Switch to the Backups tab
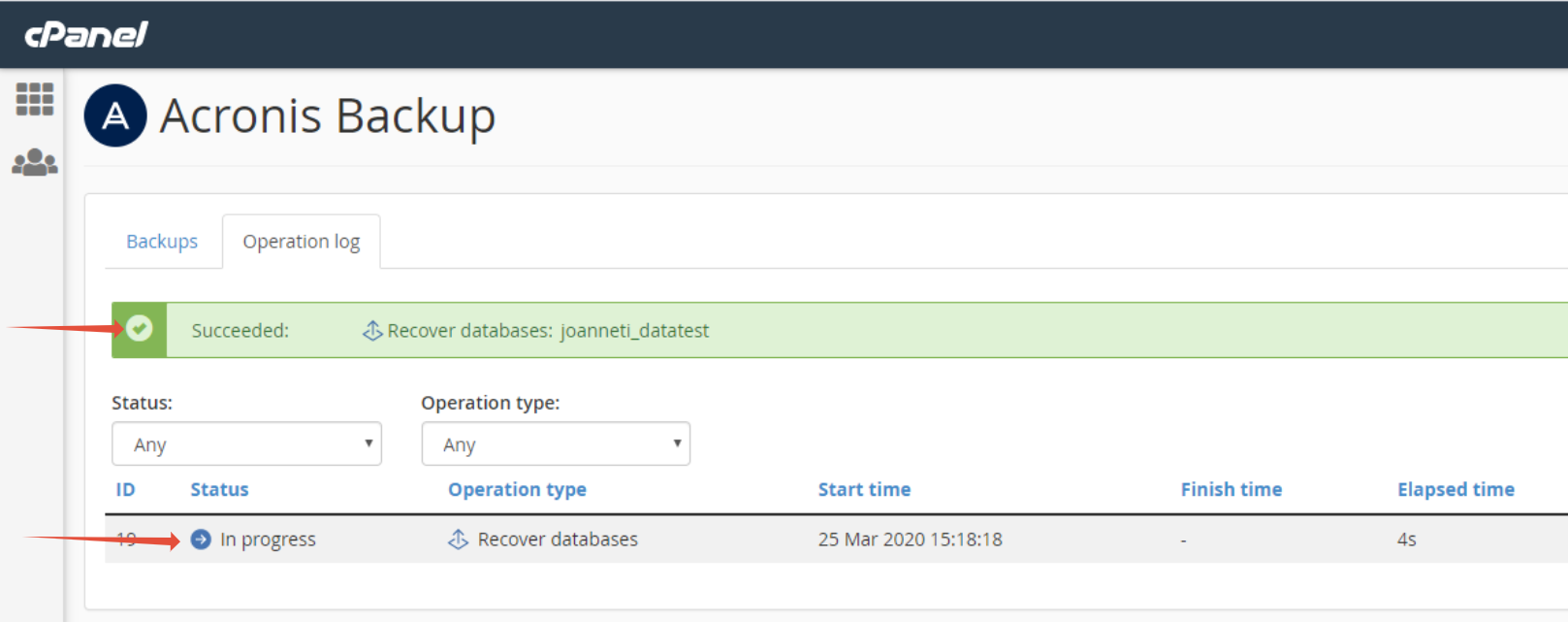The height and width of the screenshot is (622, 1568). click(162, 242)
